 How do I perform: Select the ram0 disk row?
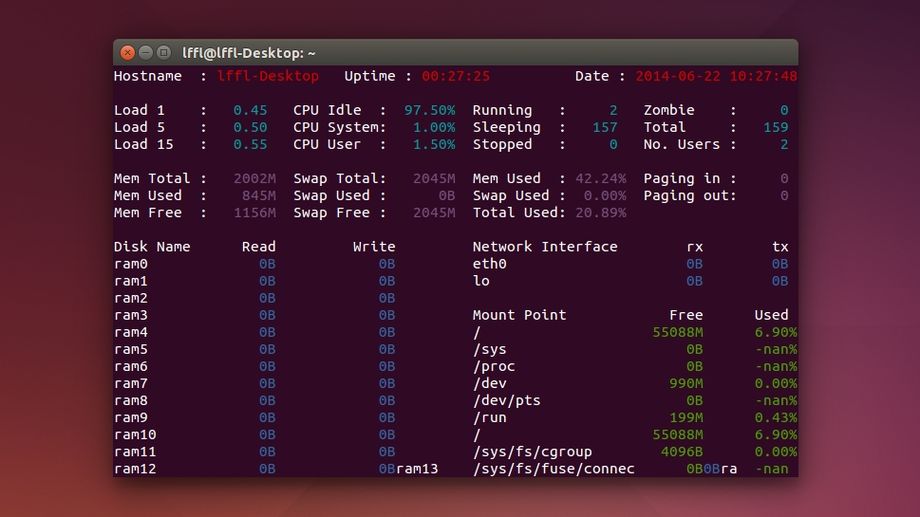point(255,263)
